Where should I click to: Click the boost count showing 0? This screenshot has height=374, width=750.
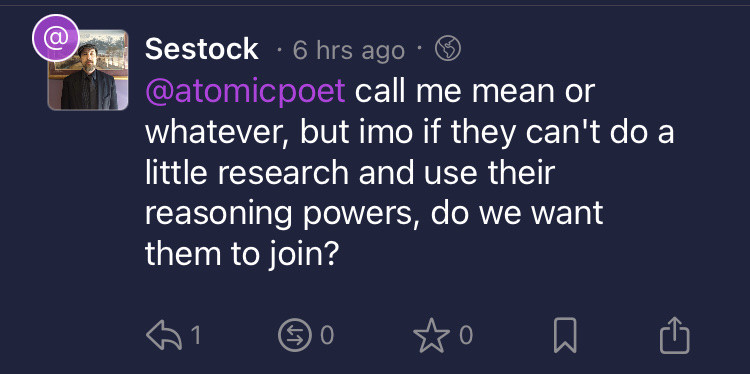[327, 335]
